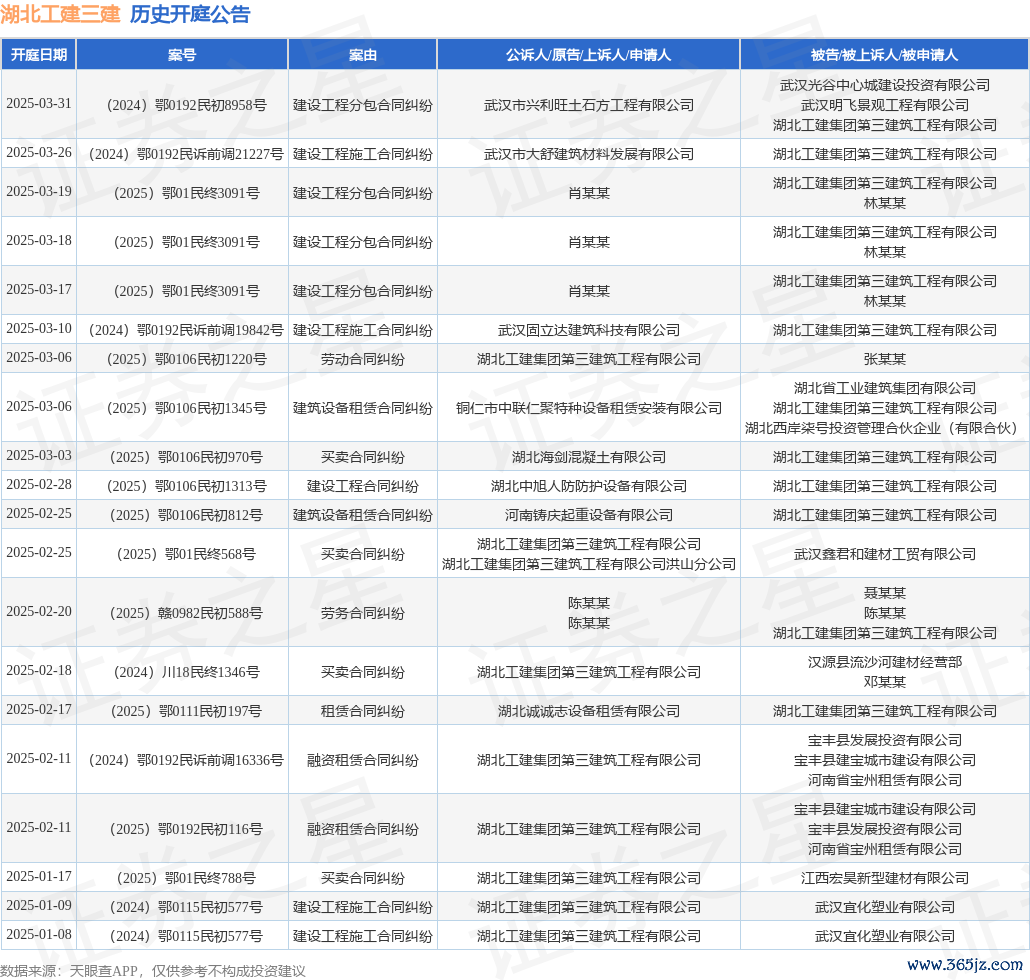1030x980 pixels.
Task: Click plaintiff 河南铸庆起重设备有限公司
Action: pos(589,516)
